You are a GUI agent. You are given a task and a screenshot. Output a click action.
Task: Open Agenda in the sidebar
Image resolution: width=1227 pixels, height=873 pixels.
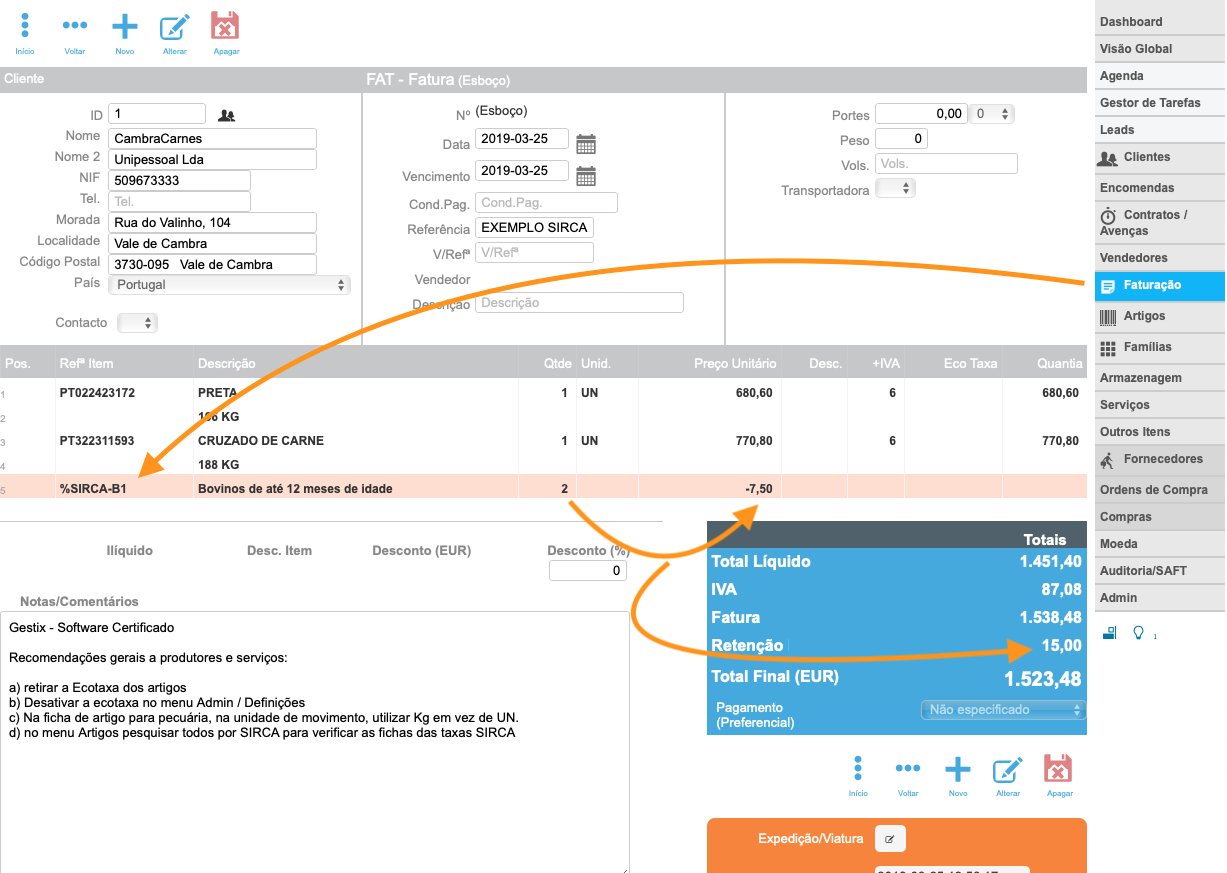pyautogui.click(x=1159, y=76)
